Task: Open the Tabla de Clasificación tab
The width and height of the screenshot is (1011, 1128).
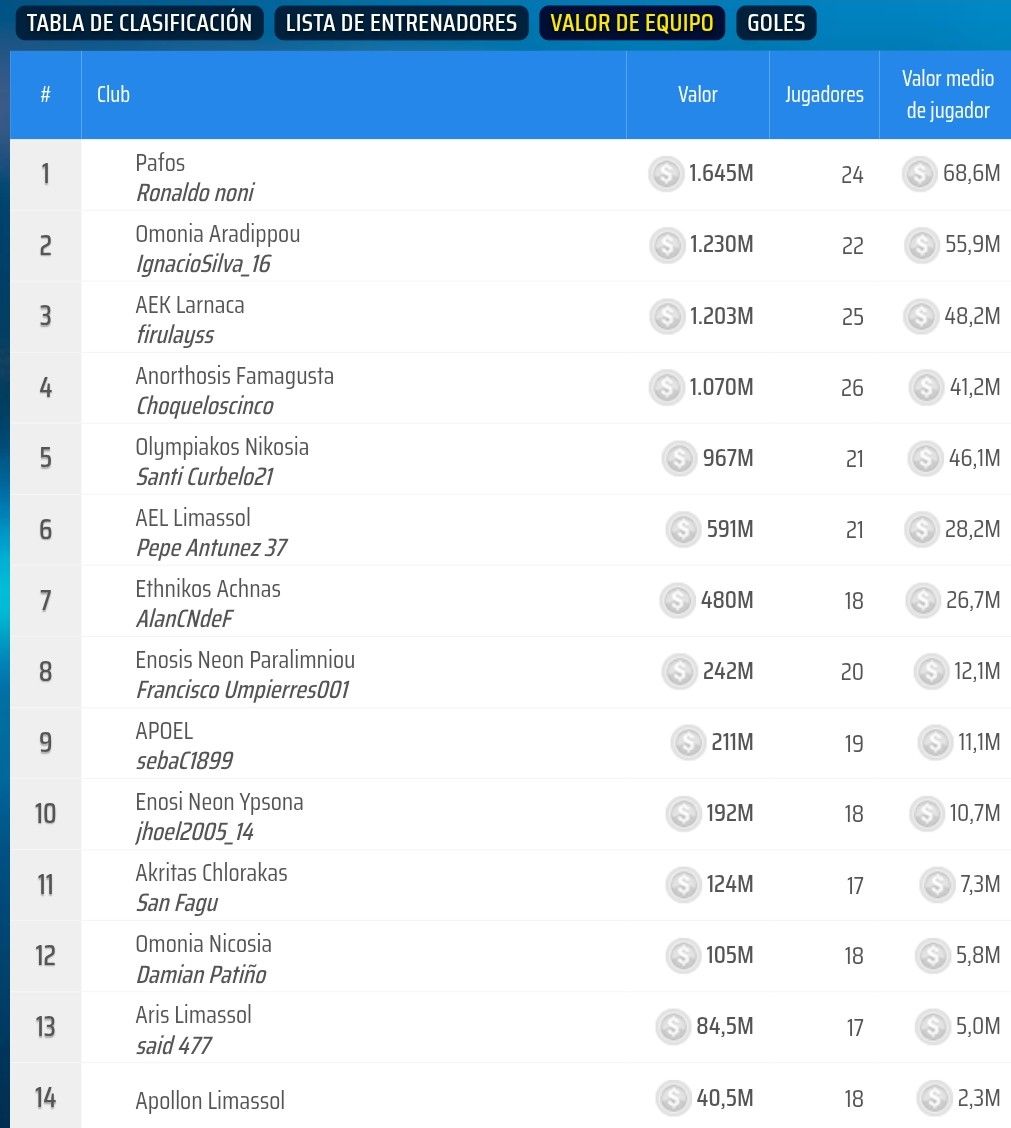Action: pos(139,23)
